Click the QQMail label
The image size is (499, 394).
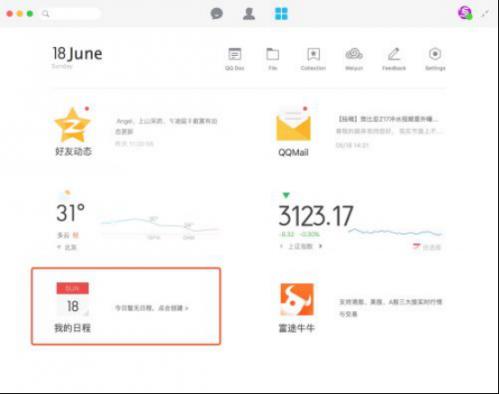click(x=293, y=153)
